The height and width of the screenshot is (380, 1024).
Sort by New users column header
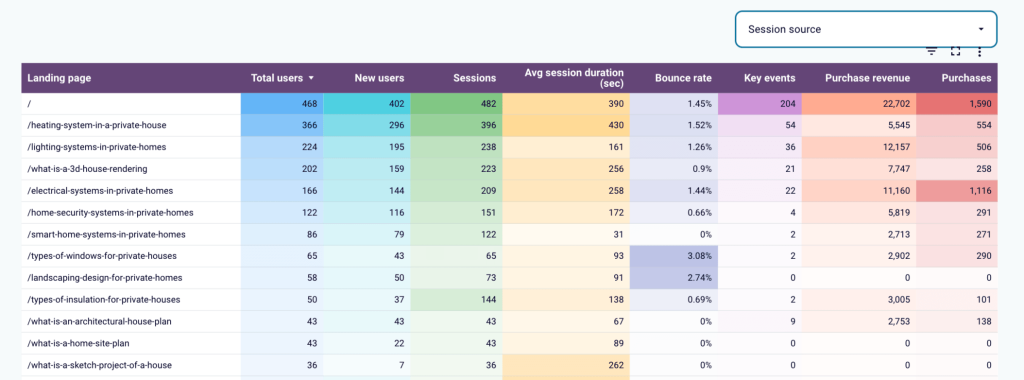[x=379, y=78]
